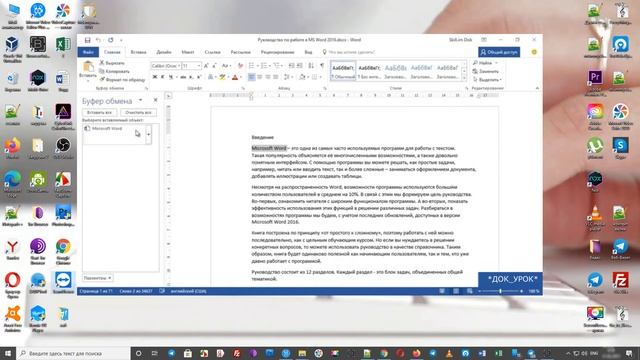Click the 'Tell me what to do' search field
Viewport: 640px width, 360px height.
coord(348,52)
